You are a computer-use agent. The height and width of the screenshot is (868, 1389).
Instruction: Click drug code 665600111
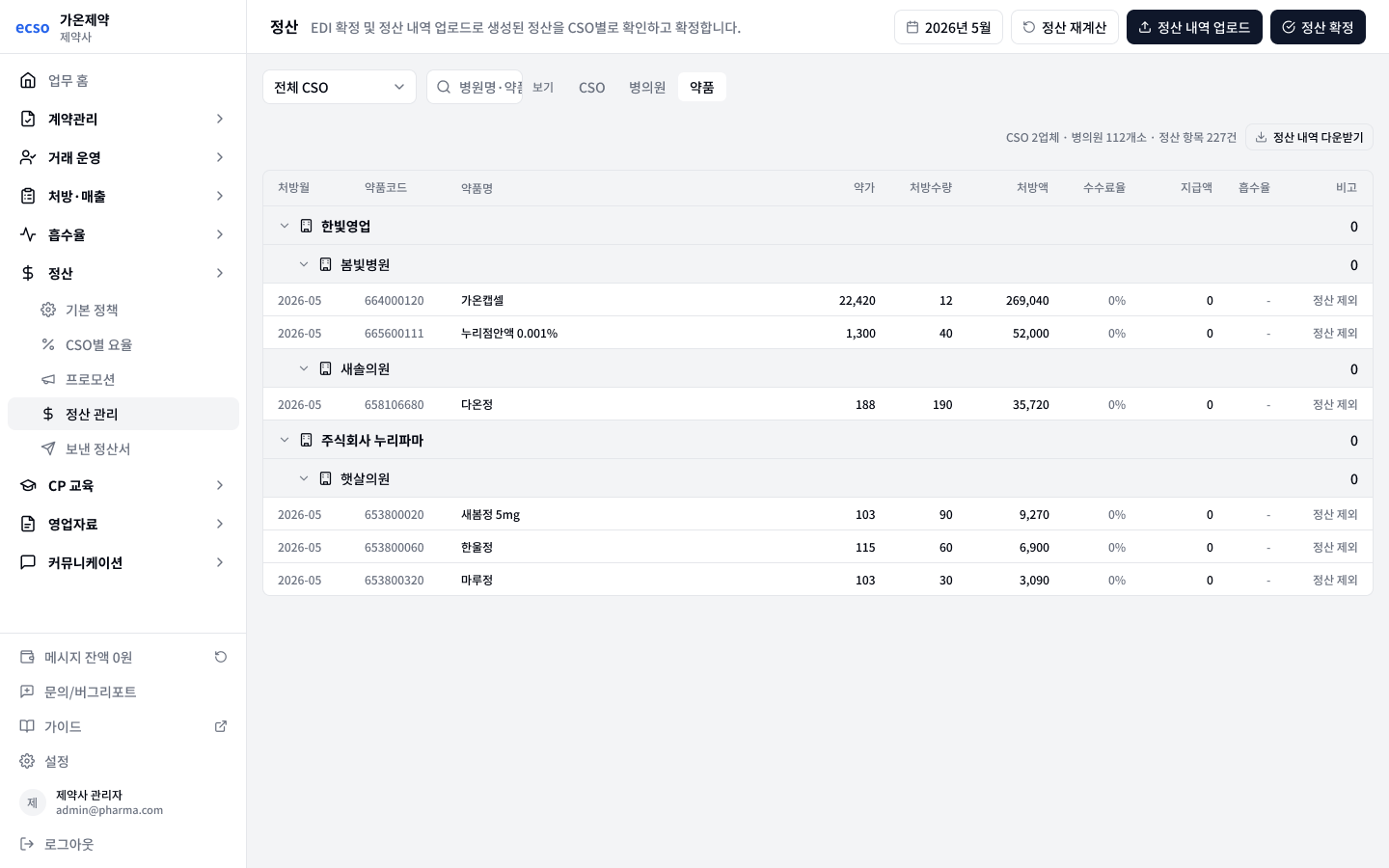395,333
